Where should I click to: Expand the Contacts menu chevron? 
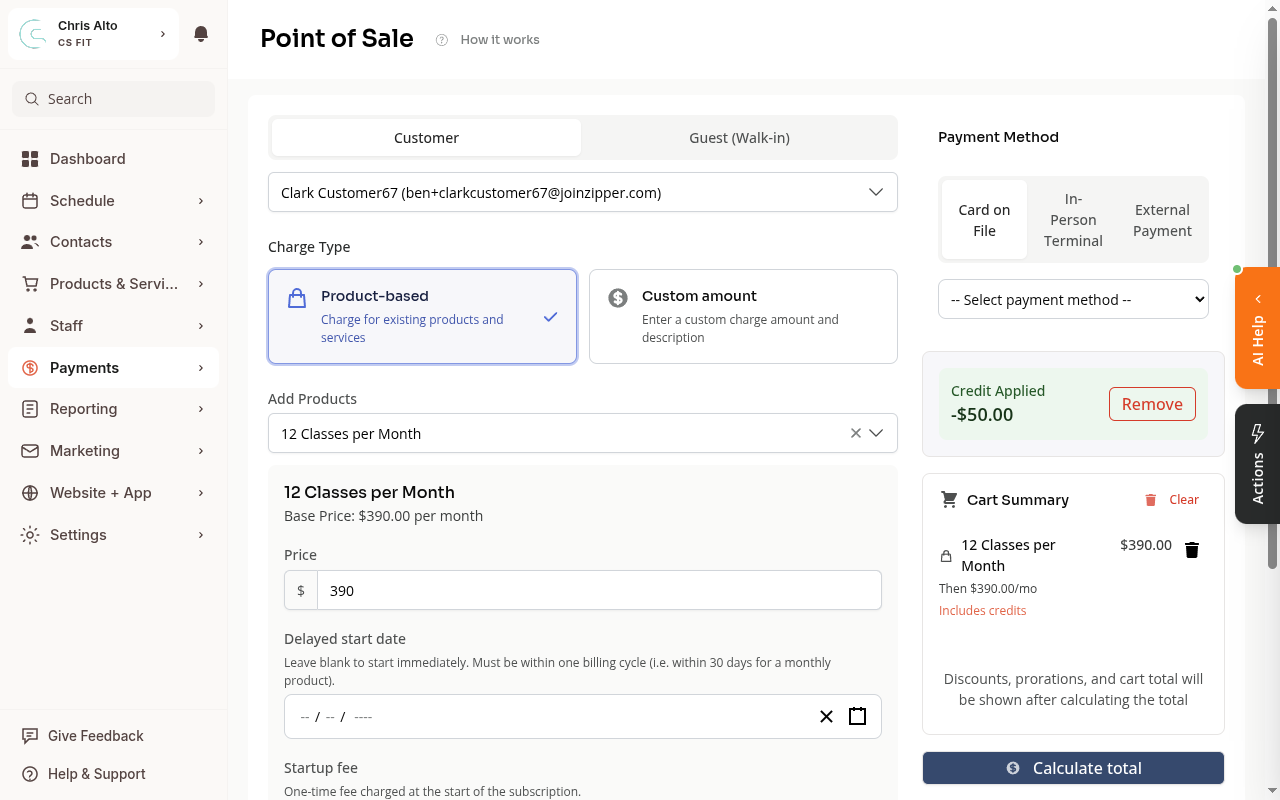point(201,242)
